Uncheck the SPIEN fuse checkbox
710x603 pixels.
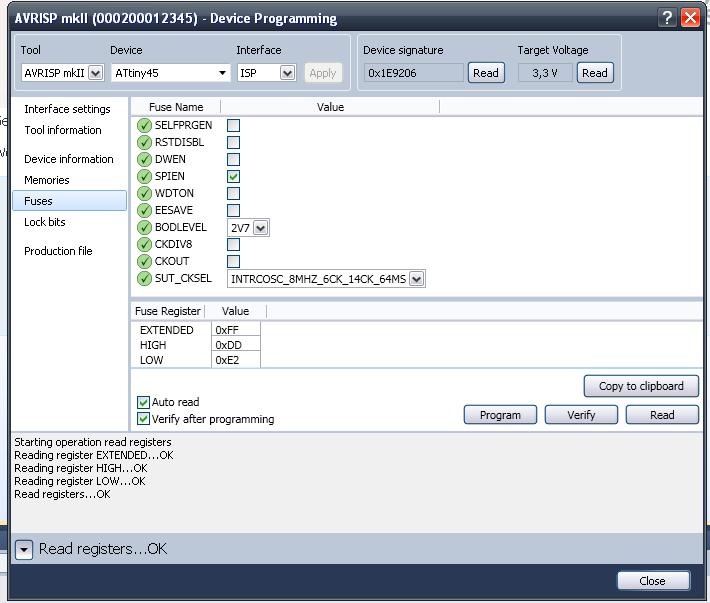[x=233, y=177]
